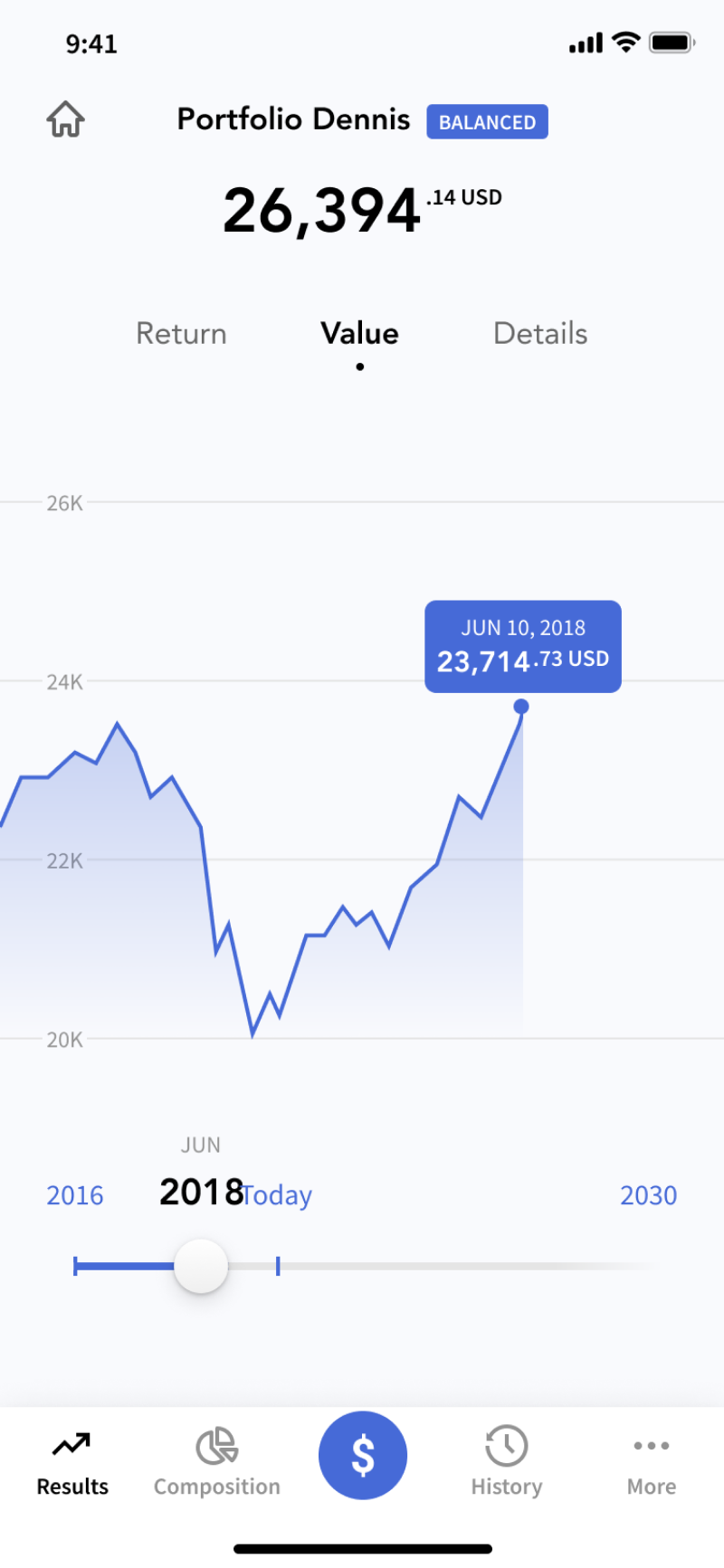This screenshot has height=1568, width=724.
Task: Tap the battery status icon
Action: pos(672,43)
